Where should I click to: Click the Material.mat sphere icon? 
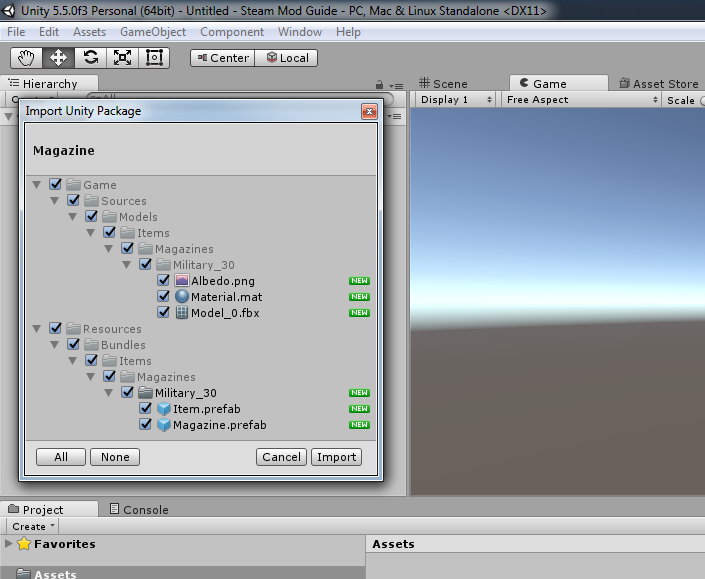point(182,297)
